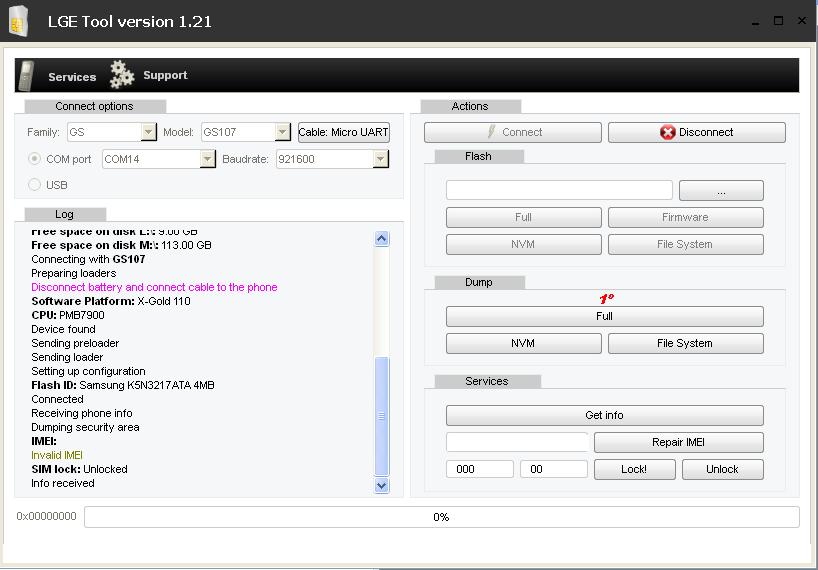Click log line "Disconnect battery and connect cable"
Viewport: 818px width, 570px height.
point(154,287)
